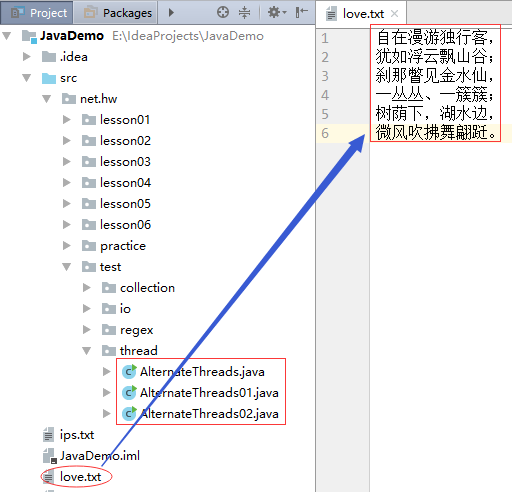This screenshot has width=512, height=492.
Task: Close the love.txt editor tab
Action: (394, 14)
